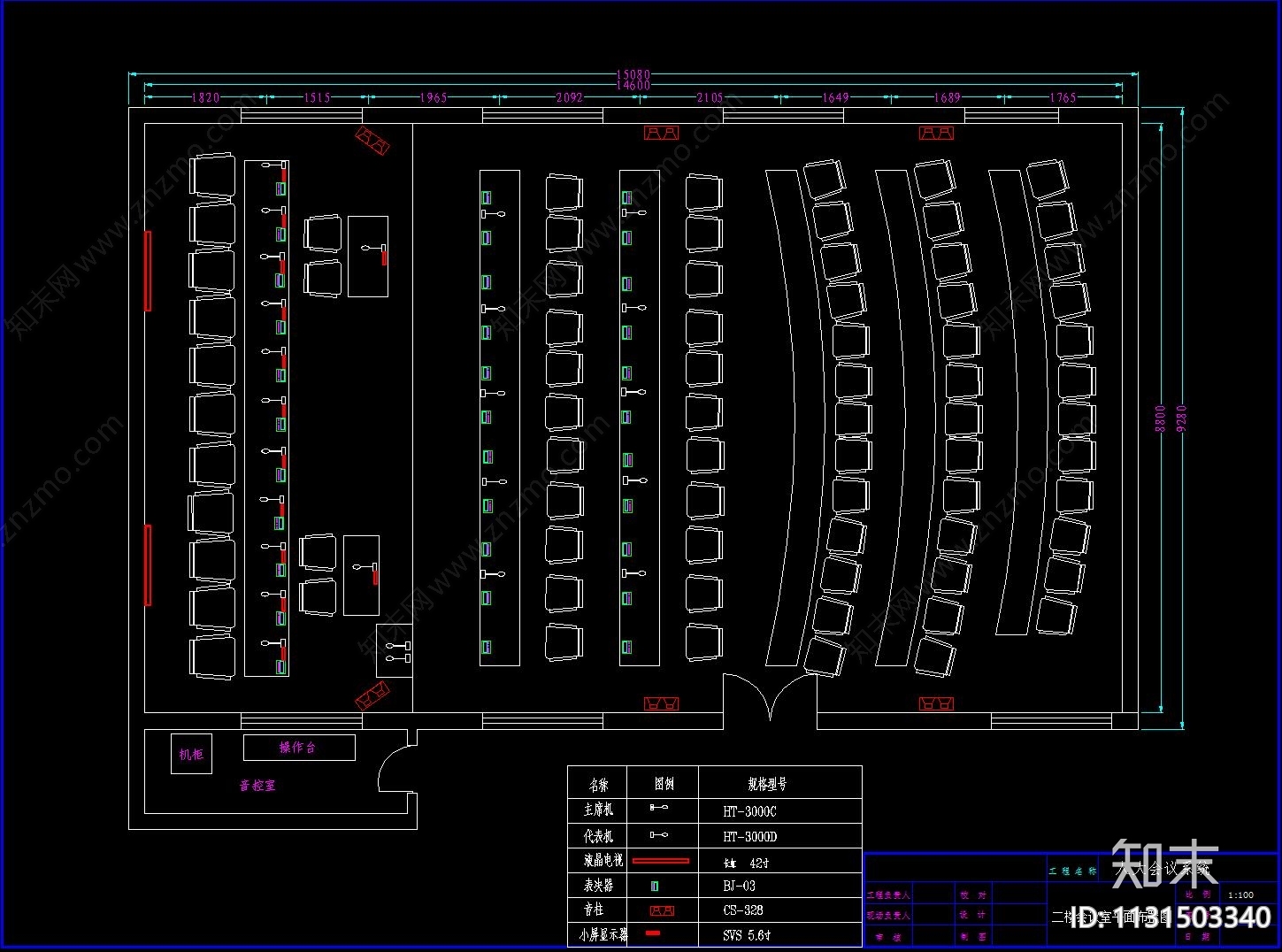
Task: Click the 主席机 name cell in legend
Action: pos(598,810)
